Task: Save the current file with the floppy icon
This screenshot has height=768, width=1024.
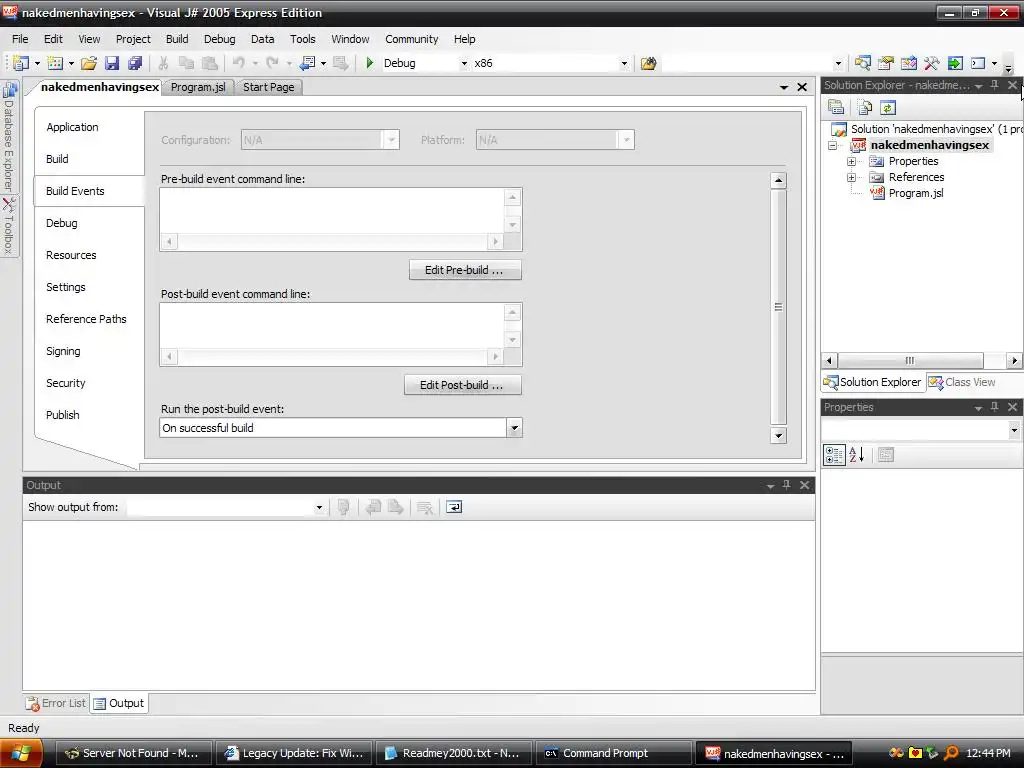Action: pyautogui.click(x=112, y=63)
